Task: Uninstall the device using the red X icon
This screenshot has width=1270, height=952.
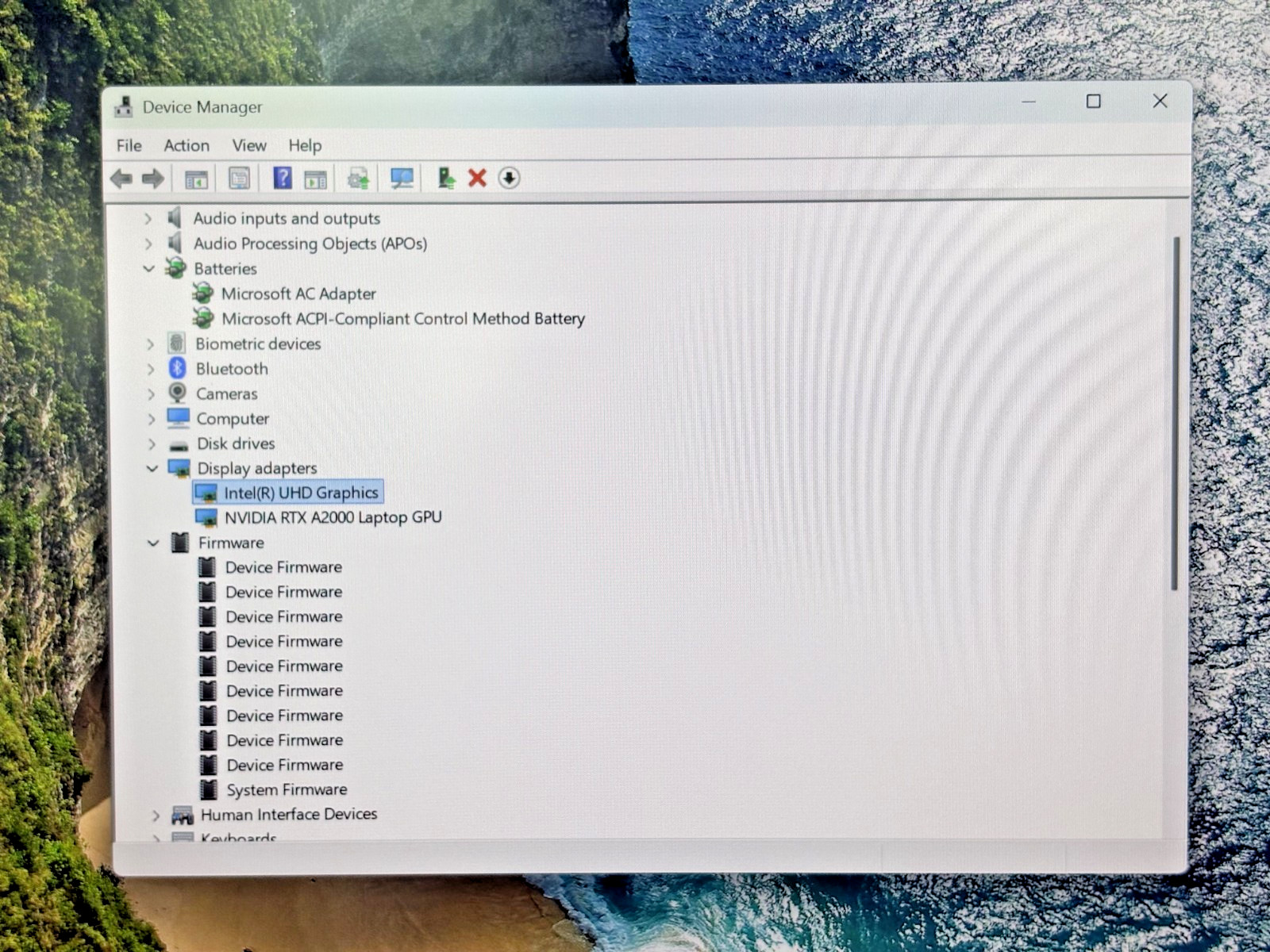Action: point(477,178)
